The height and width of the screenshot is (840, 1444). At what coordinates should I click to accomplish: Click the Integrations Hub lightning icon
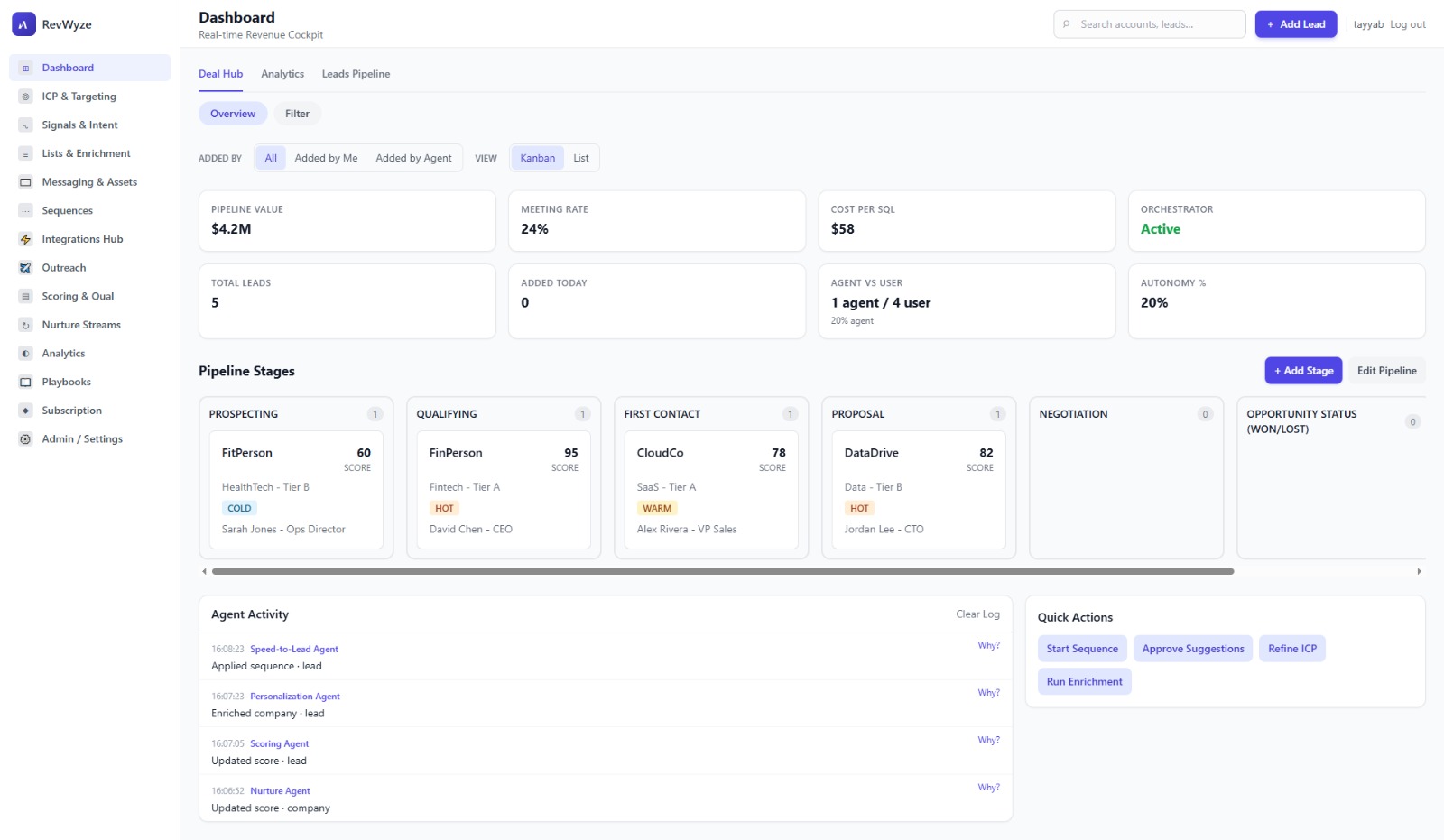(25, 239)
